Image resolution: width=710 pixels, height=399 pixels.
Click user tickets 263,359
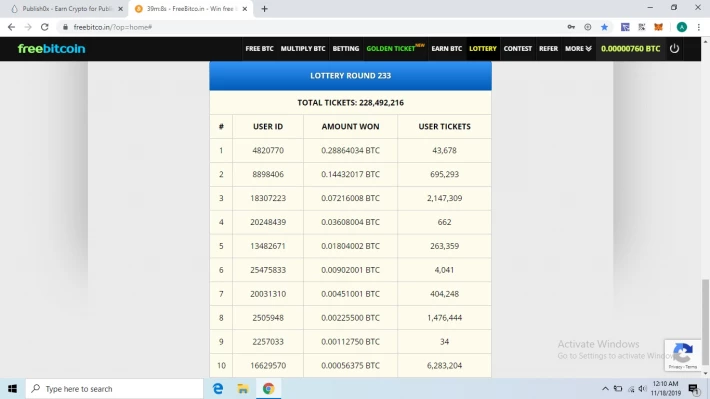point(444,246)
